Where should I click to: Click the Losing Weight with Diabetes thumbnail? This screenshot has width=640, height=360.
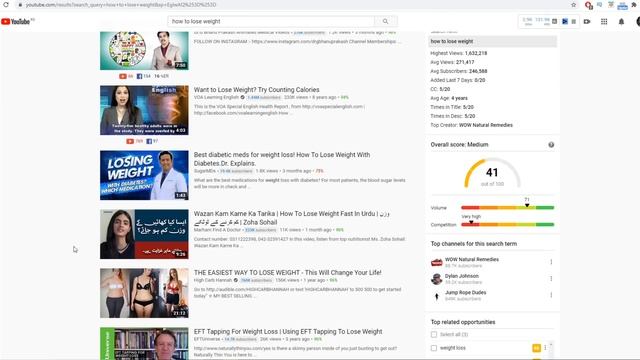144,176
